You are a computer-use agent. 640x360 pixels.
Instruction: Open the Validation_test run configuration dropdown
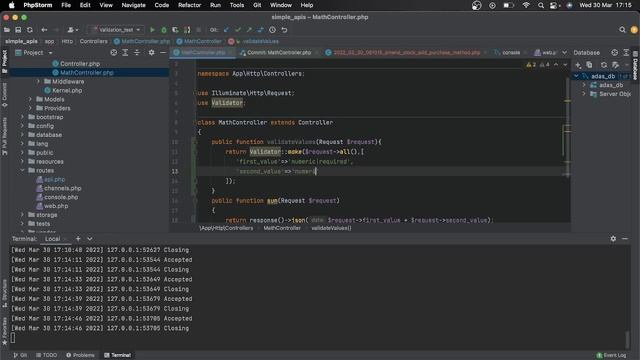point(116,30)
